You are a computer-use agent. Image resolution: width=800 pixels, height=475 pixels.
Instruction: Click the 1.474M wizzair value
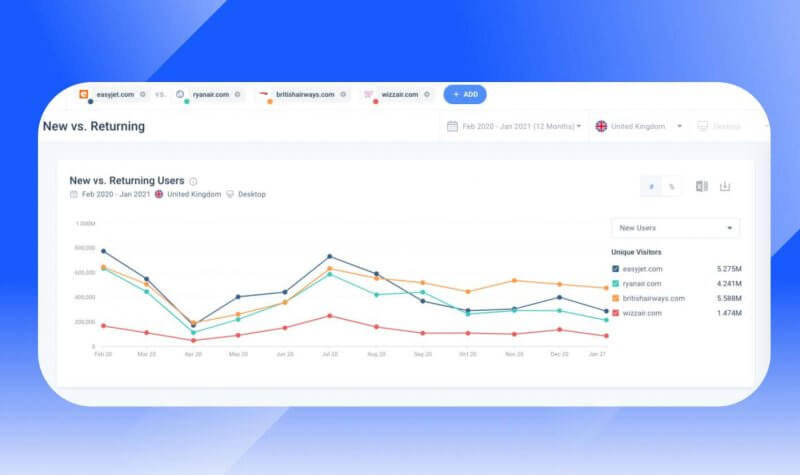[729, 313]
